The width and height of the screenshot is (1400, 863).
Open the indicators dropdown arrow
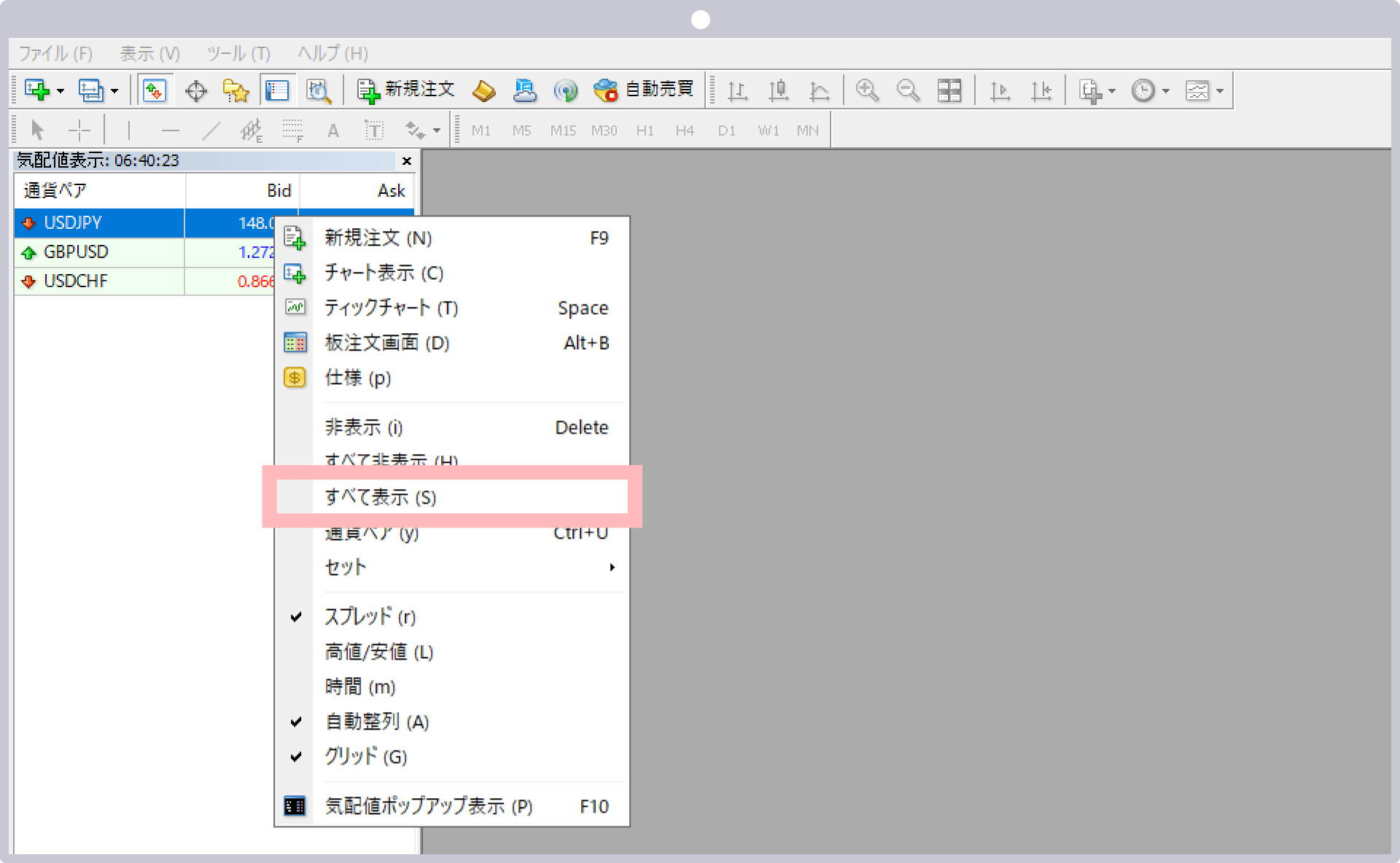(x=1112, y=91)
